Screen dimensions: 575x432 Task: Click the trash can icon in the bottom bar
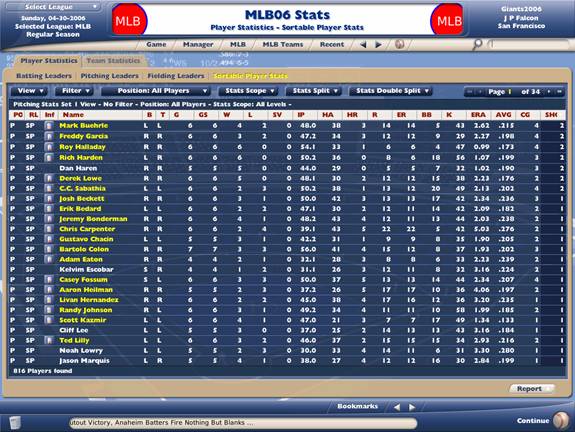tap(15, 422)
